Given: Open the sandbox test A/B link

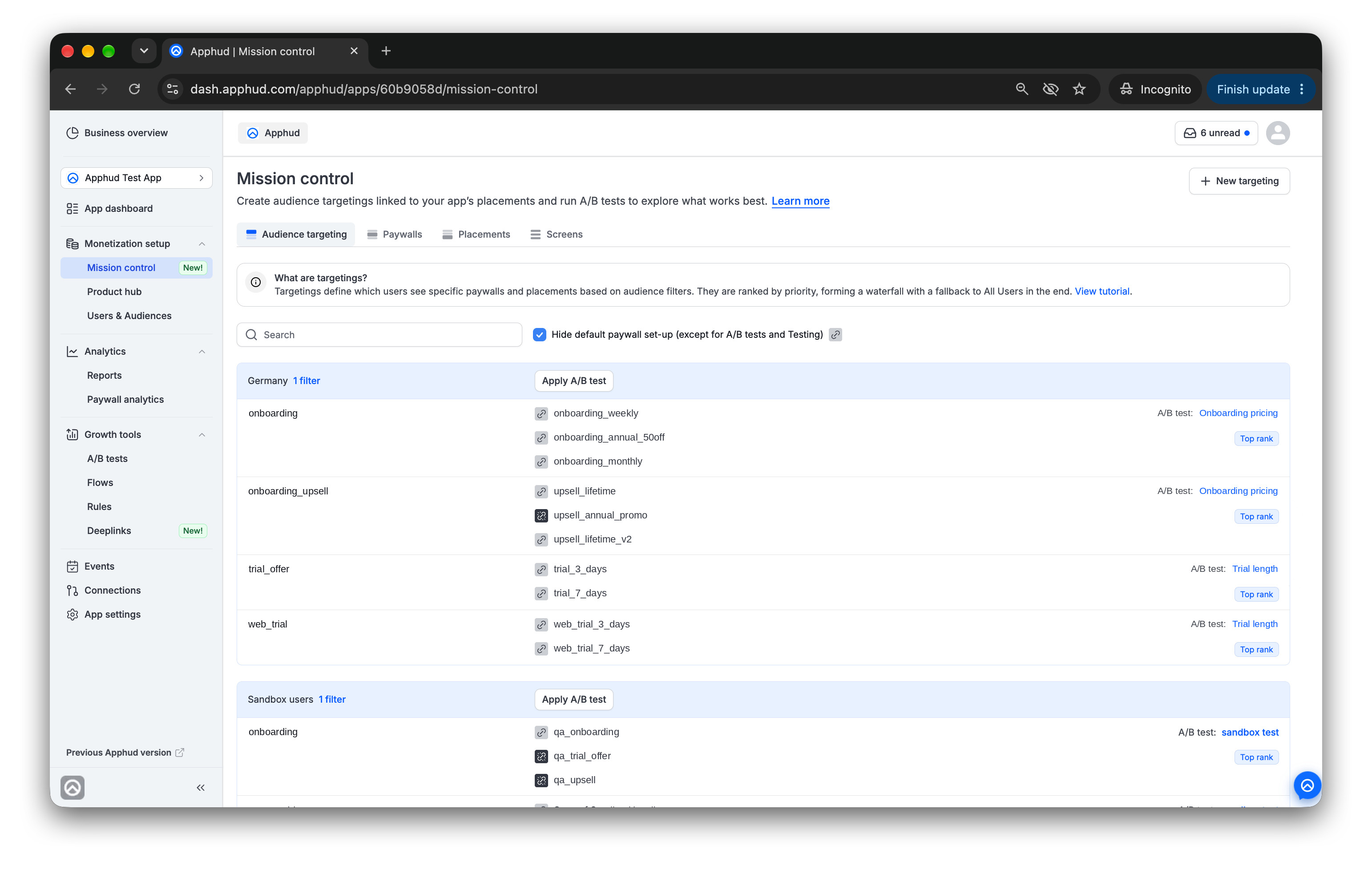Looking at the screenshot, I should point(1250,732).
